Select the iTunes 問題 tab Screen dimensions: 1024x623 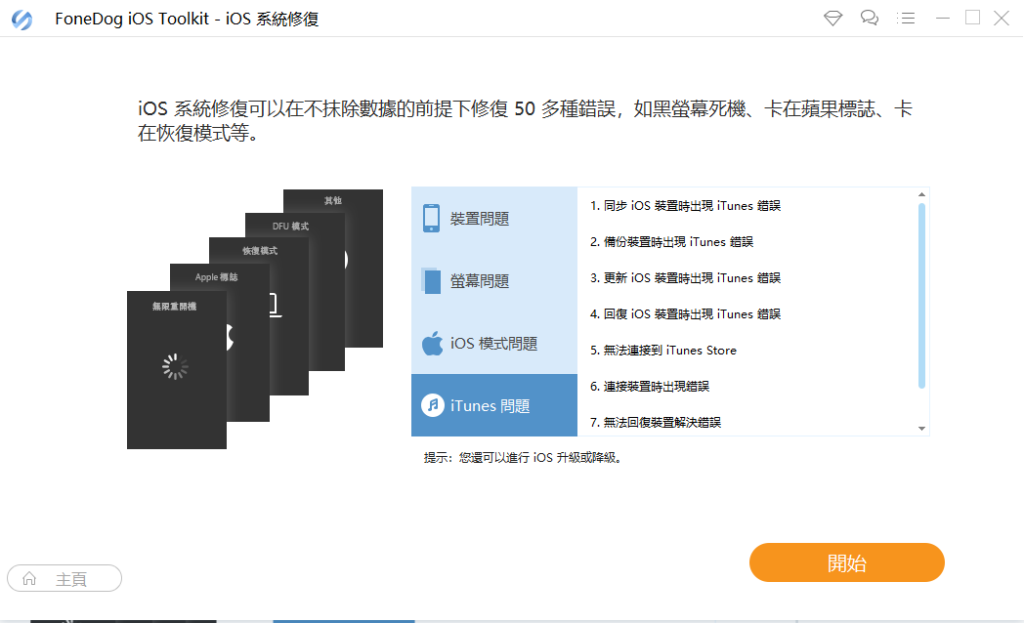point(494,405)
